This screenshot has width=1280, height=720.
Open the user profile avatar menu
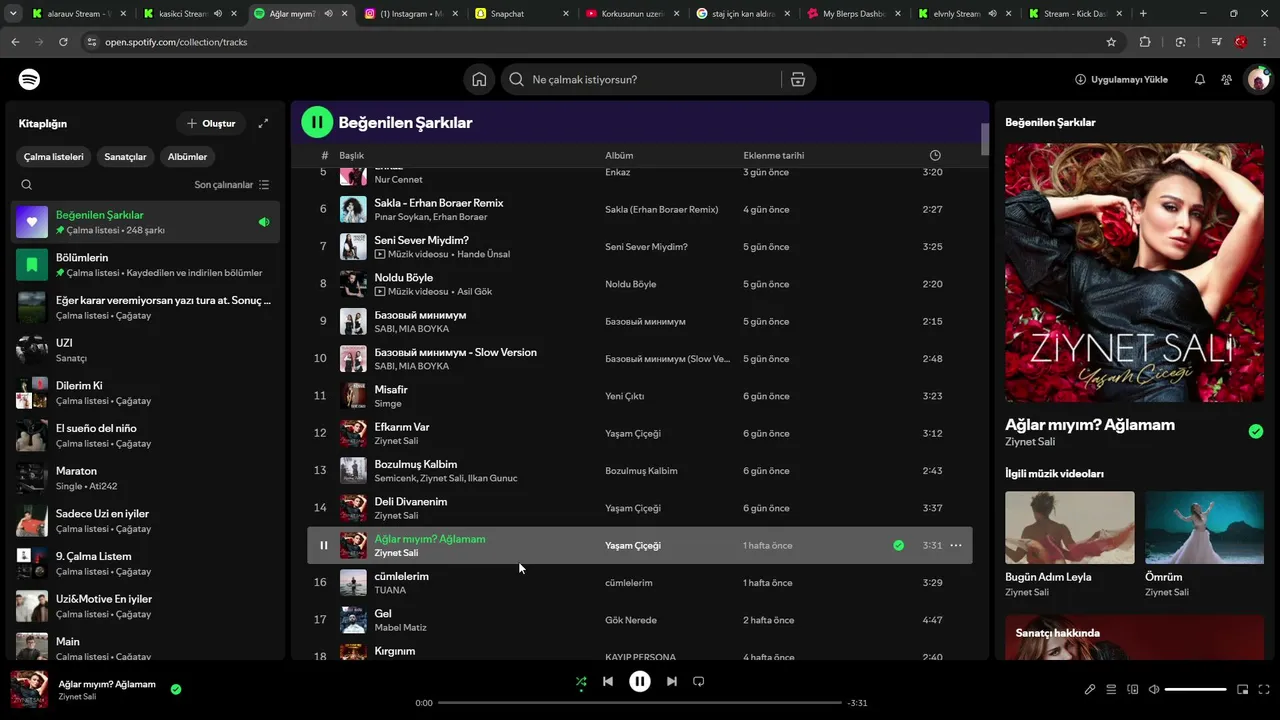click(1257, 80)
